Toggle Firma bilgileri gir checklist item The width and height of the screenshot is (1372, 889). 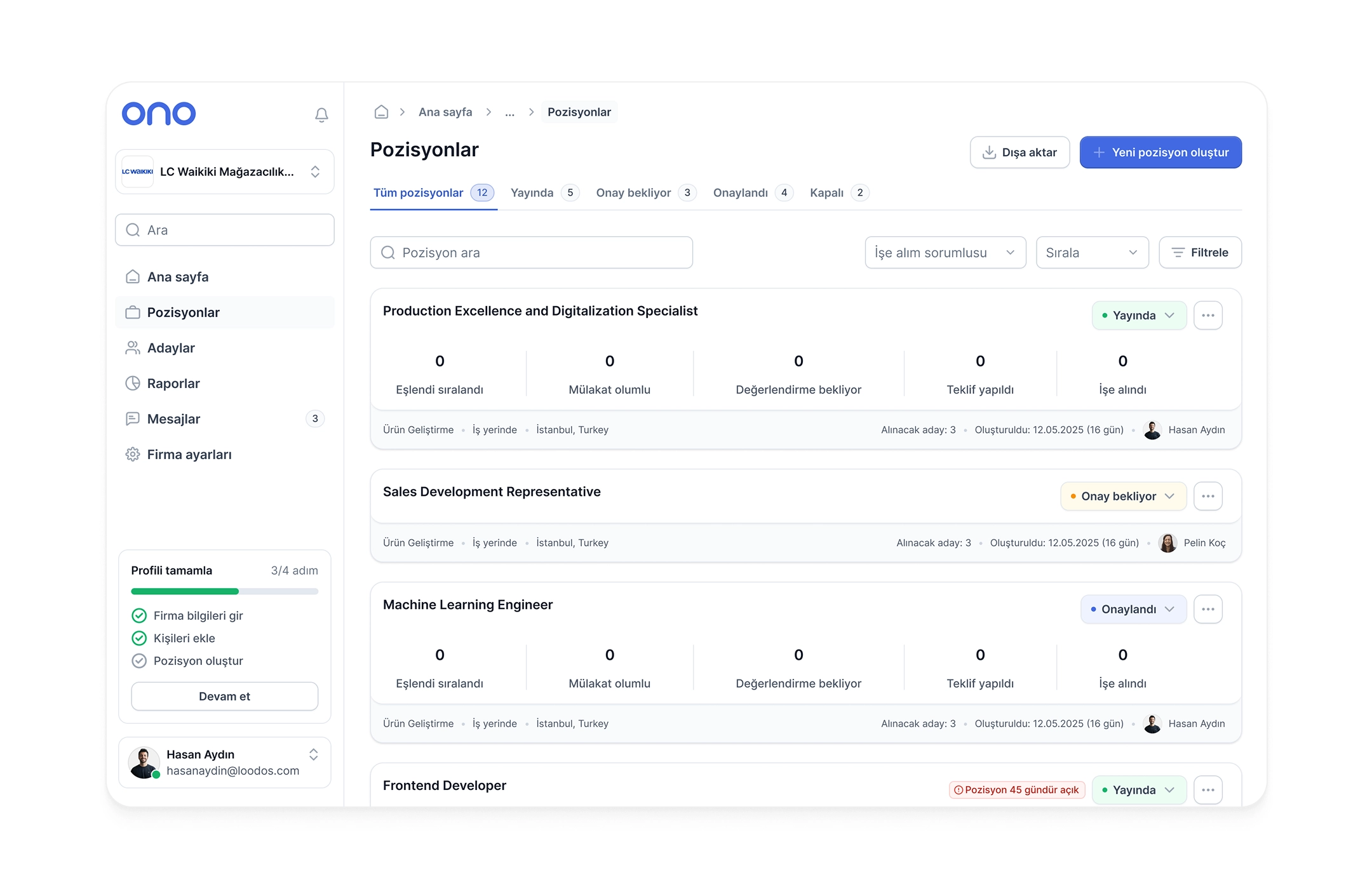(139, 616)
